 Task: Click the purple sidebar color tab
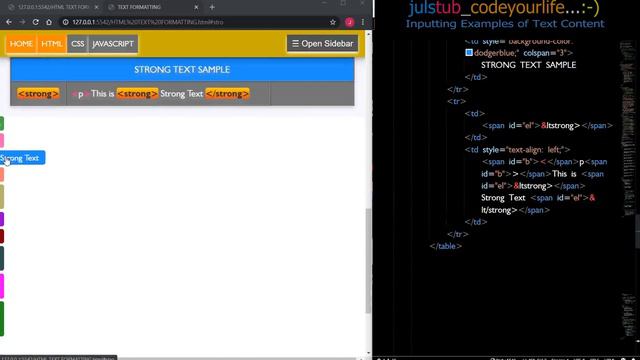(2, 219)
